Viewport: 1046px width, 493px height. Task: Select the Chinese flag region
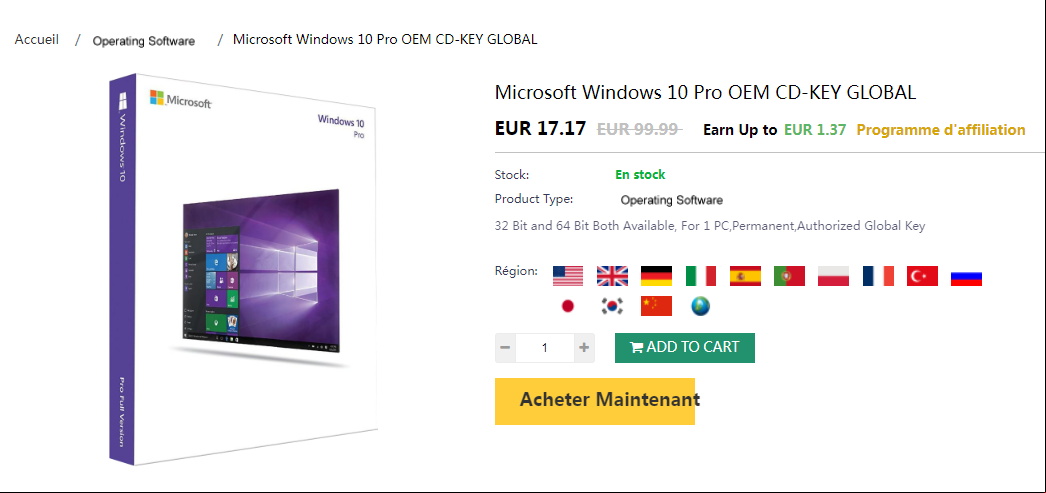tap(656, 306)
